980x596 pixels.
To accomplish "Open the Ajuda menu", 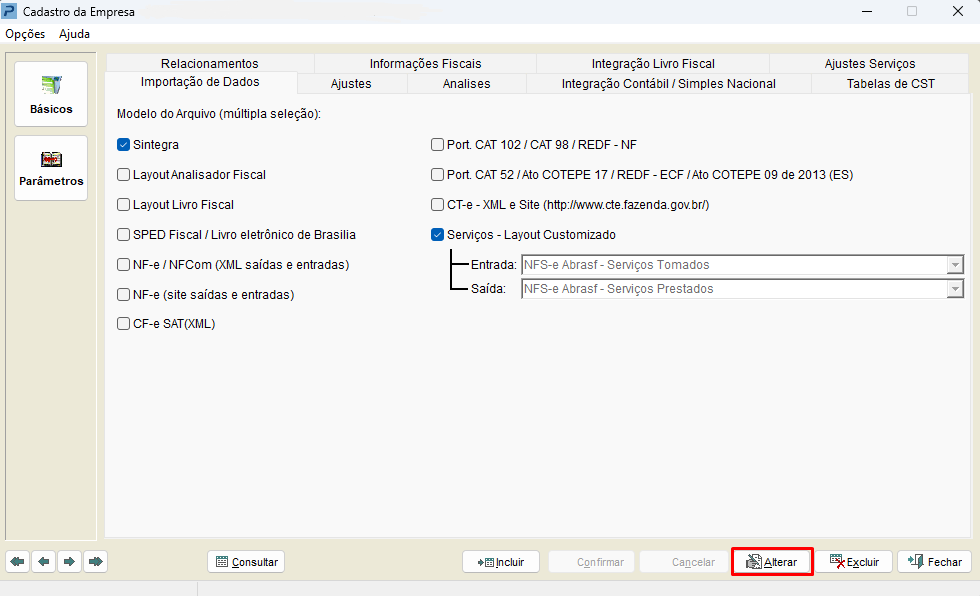I will pyautogui.click(x=74, y=34).
